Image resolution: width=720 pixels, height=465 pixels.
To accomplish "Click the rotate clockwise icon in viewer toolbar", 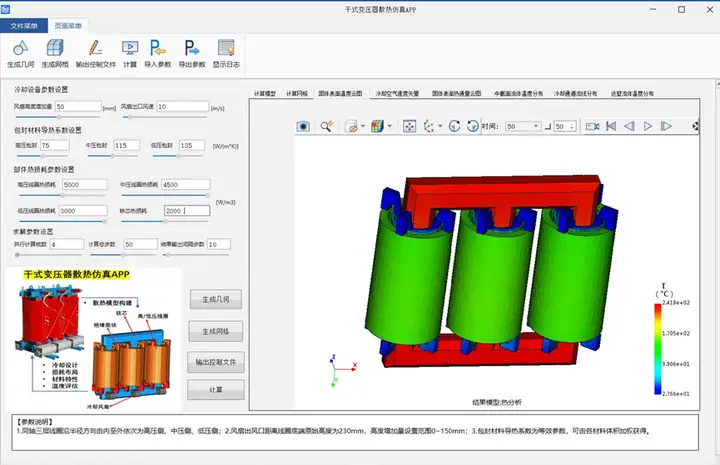I will coord(454,126).
